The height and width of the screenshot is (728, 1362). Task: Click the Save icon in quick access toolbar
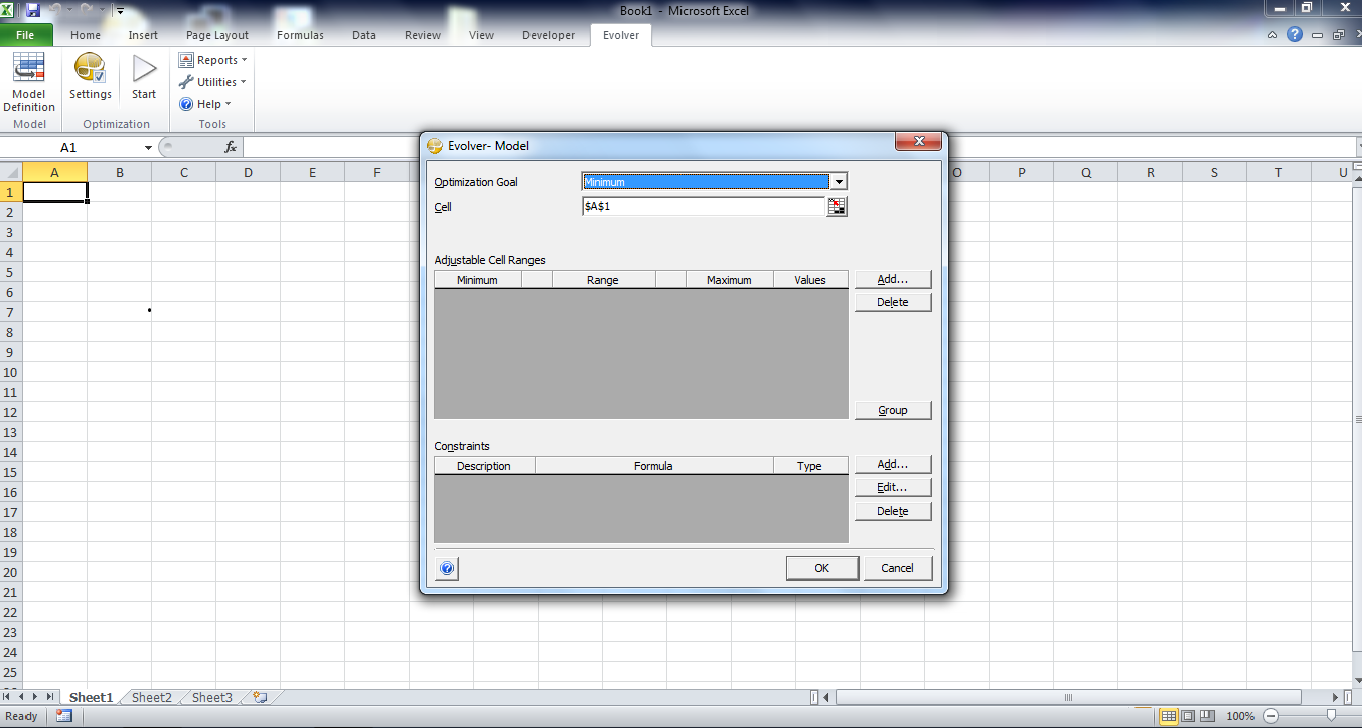(33, 10)
